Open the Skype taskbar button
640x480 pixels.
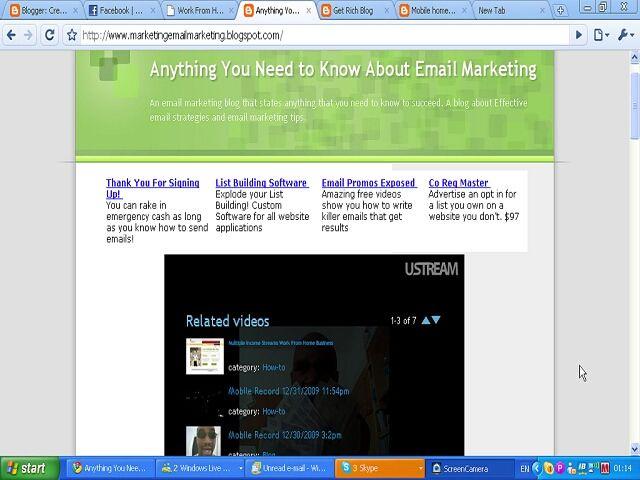[x=381, y=468]
